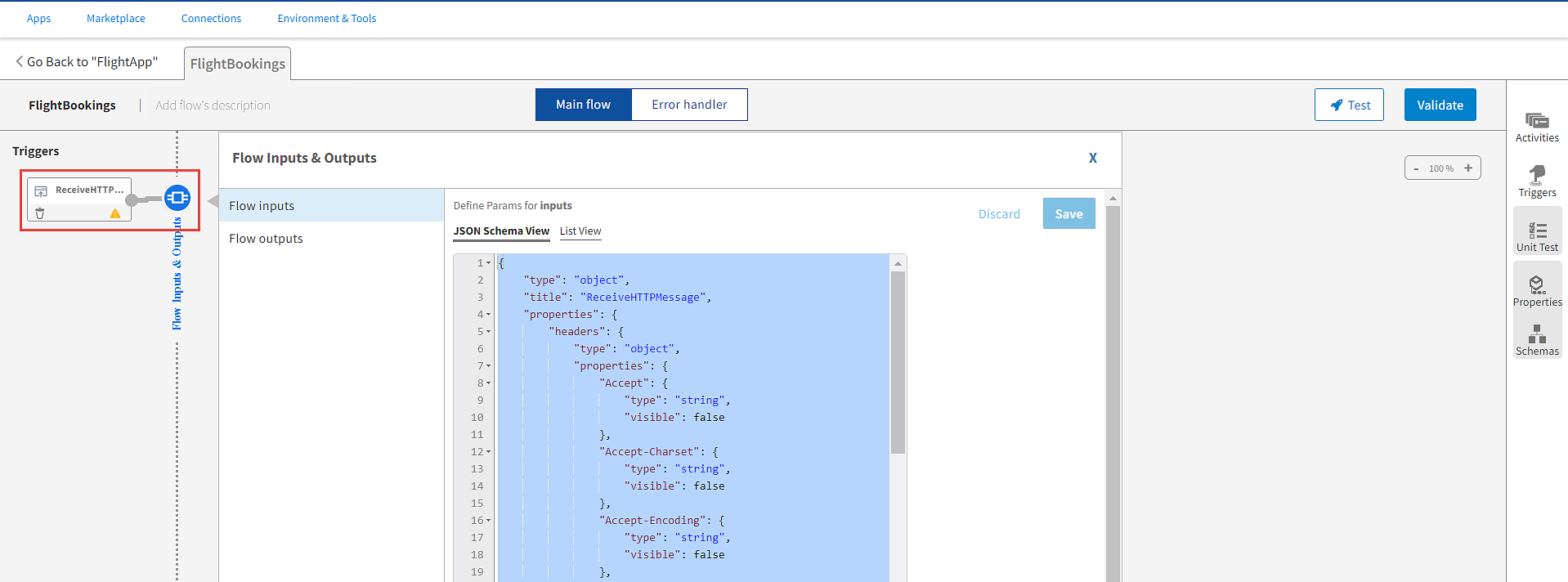
Task: Collapse the "headers" fold on line 5
Action: click(x=489, y=332)
